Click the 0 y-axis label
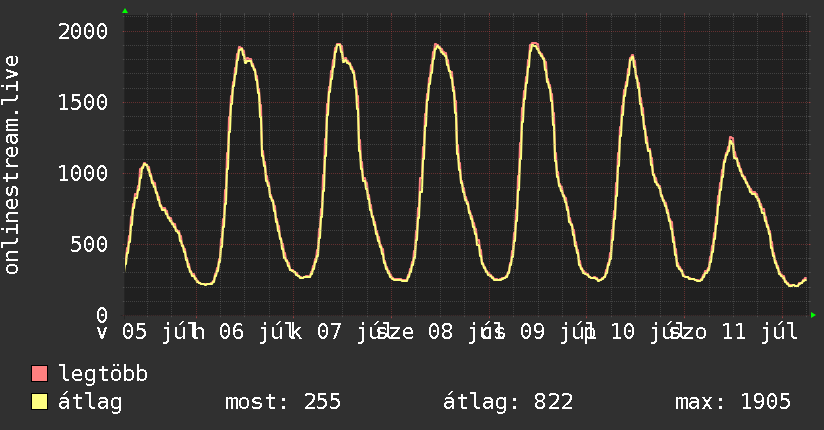The image size is (824, 430). click(x=102, y=315)
